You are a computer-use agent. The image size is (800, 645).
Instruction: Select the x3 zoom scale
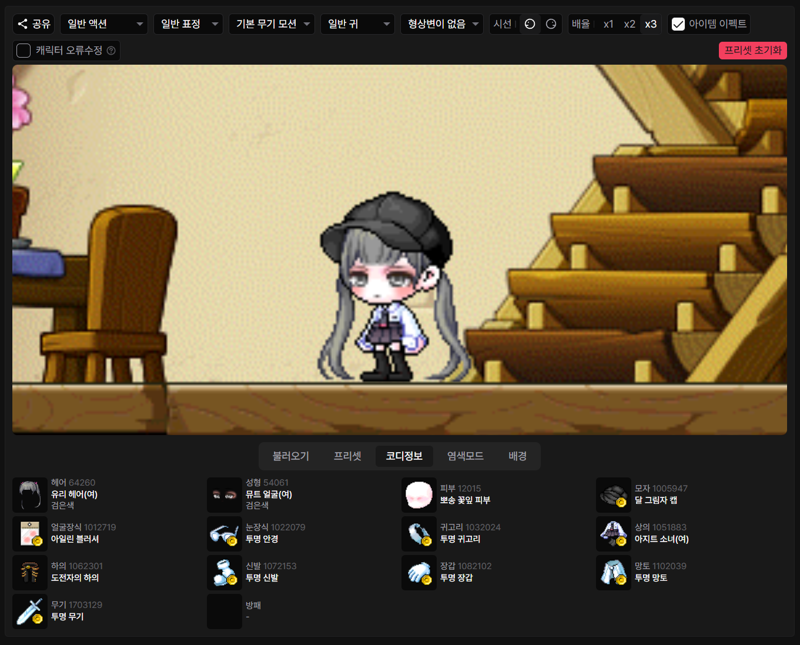pos(651,24)
